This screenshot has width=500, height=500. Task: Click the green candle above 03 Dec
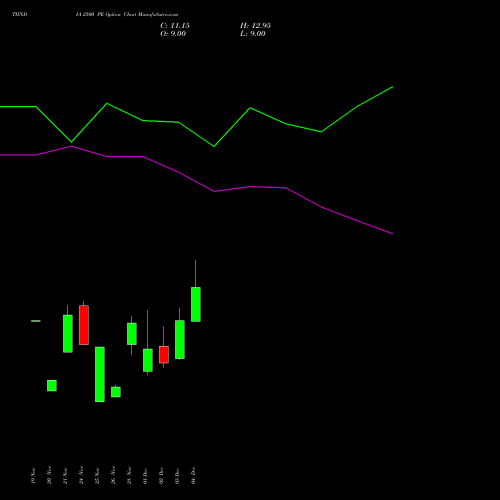(180, 340)
